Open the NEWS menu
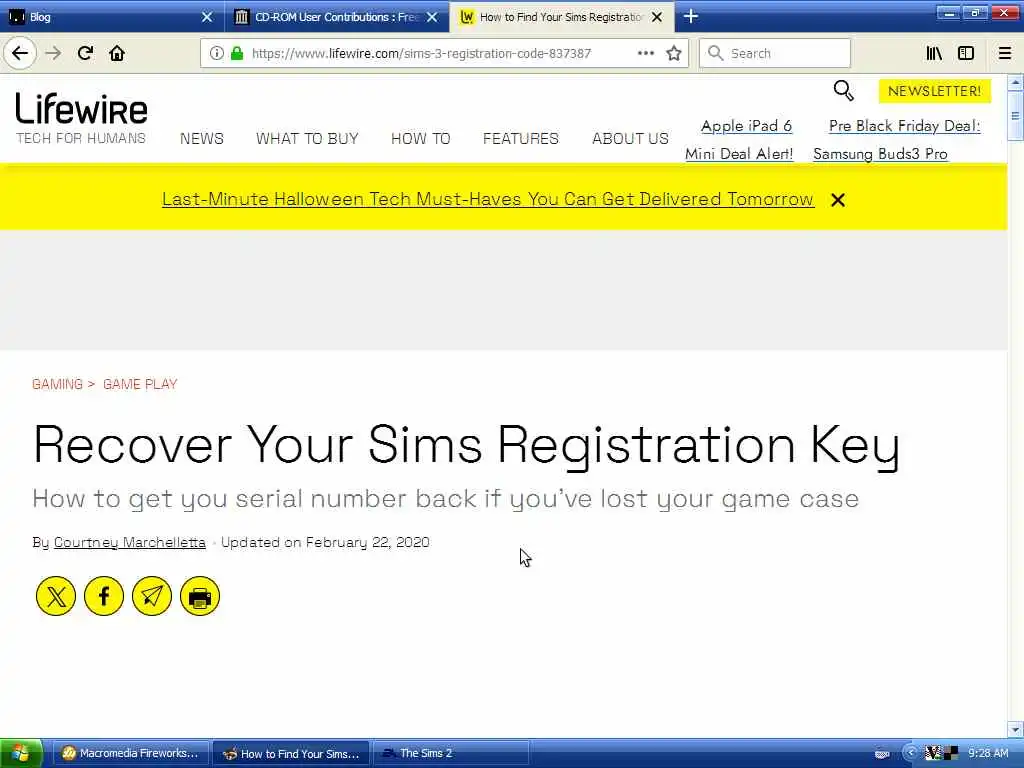 (202, 138)
